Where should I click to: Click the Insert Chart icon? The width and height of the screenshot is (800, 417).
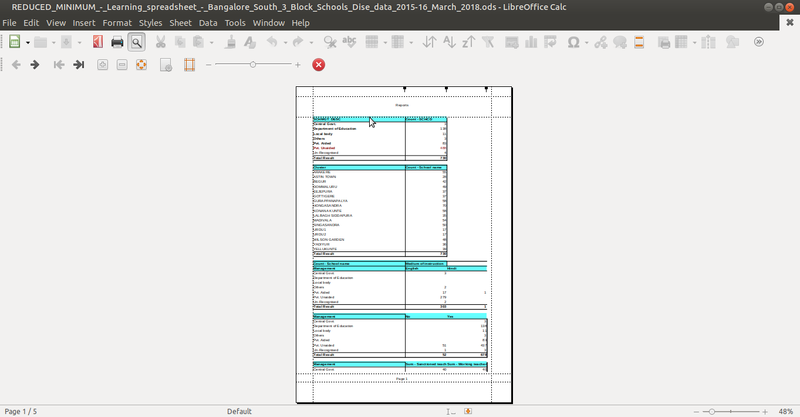click(x=531, y=42)
